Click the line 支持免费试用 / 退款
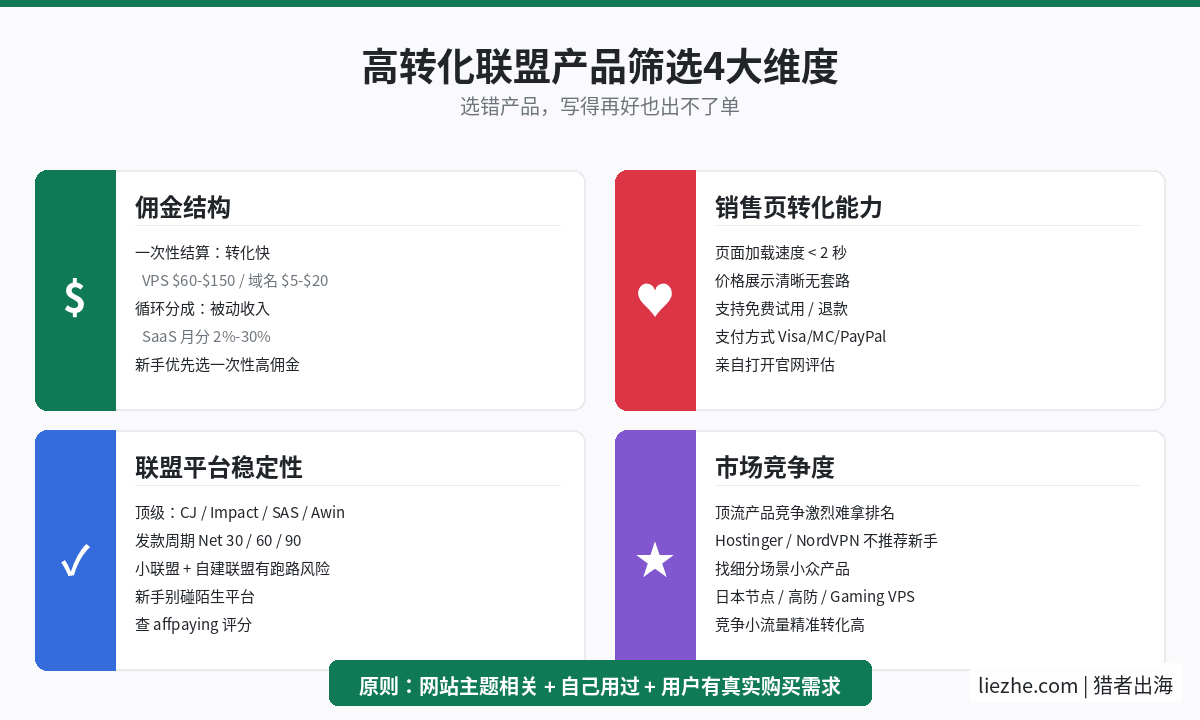This screenshot has height=720, width=1200. pos(781,309)
